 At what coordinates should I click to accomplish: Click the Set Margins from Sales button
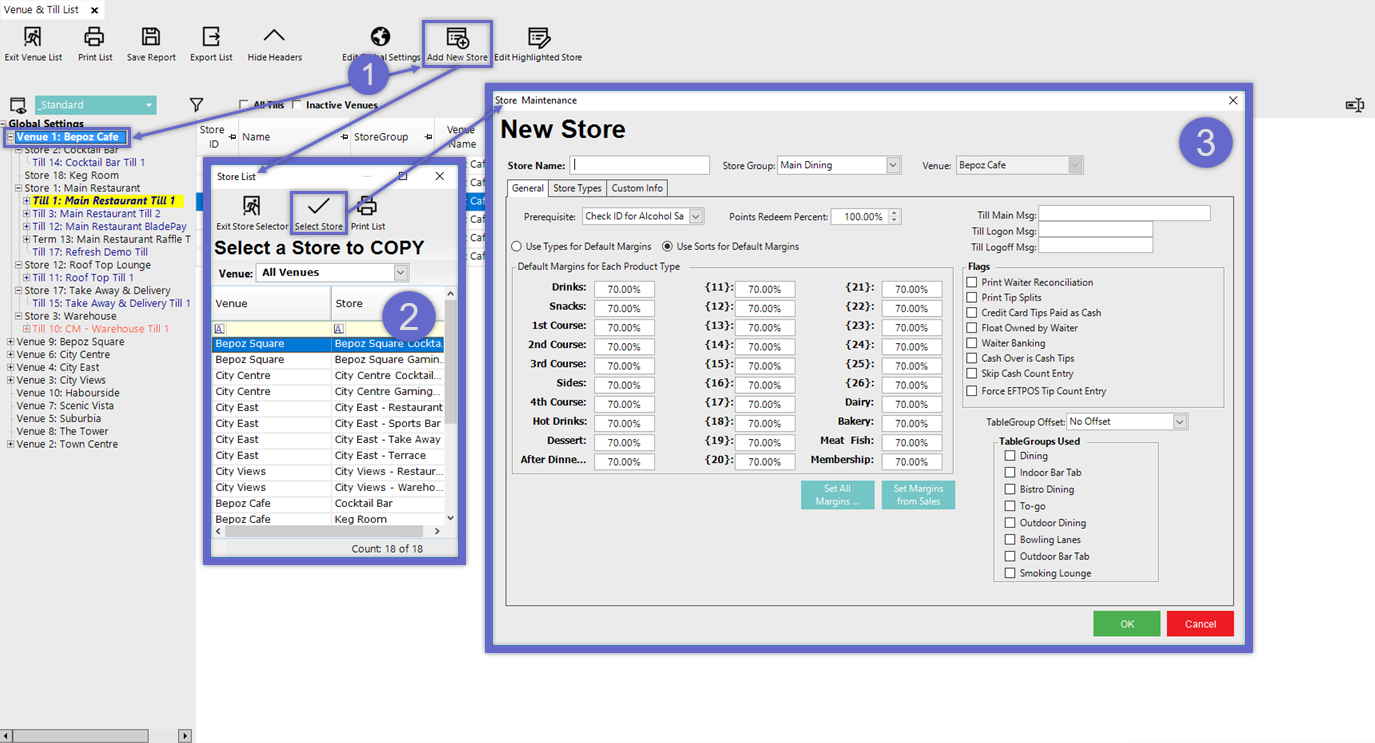[x=918, y=495]
